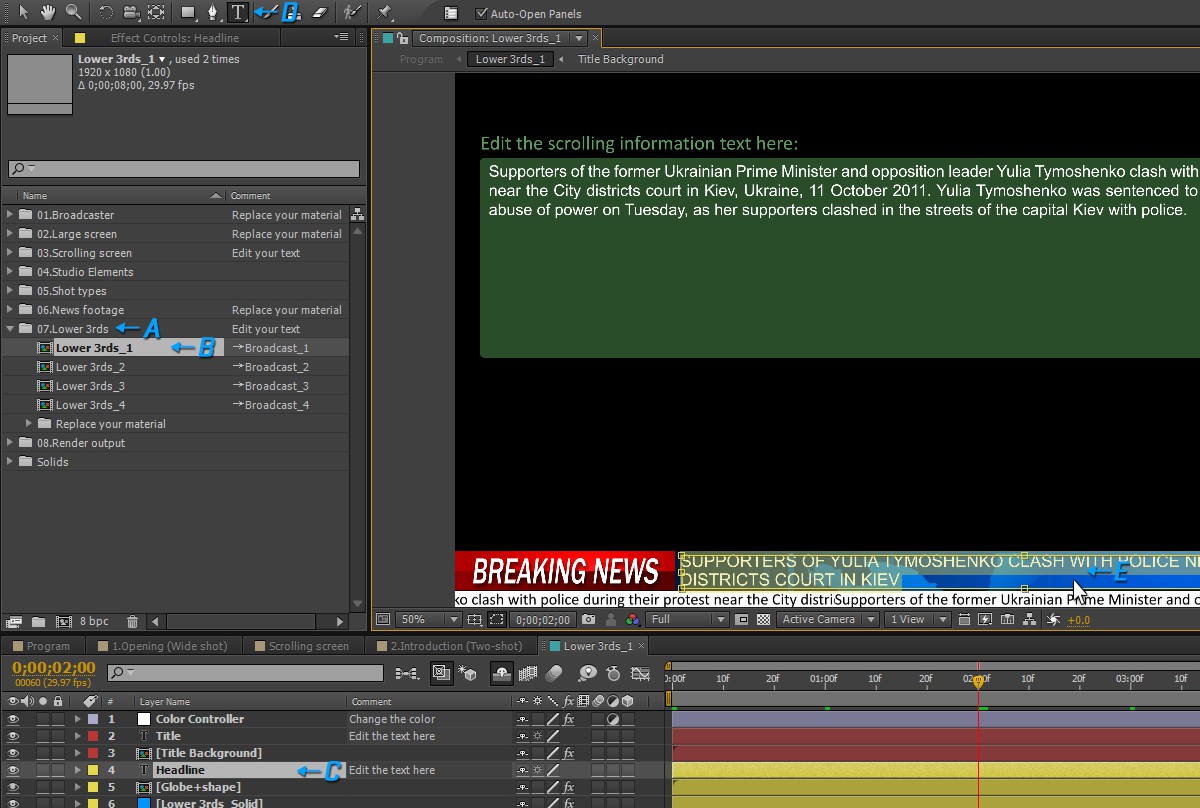Take a snapshot of the composition viewer
This screenshot has width=1200, height=808.
pos(589,619)
